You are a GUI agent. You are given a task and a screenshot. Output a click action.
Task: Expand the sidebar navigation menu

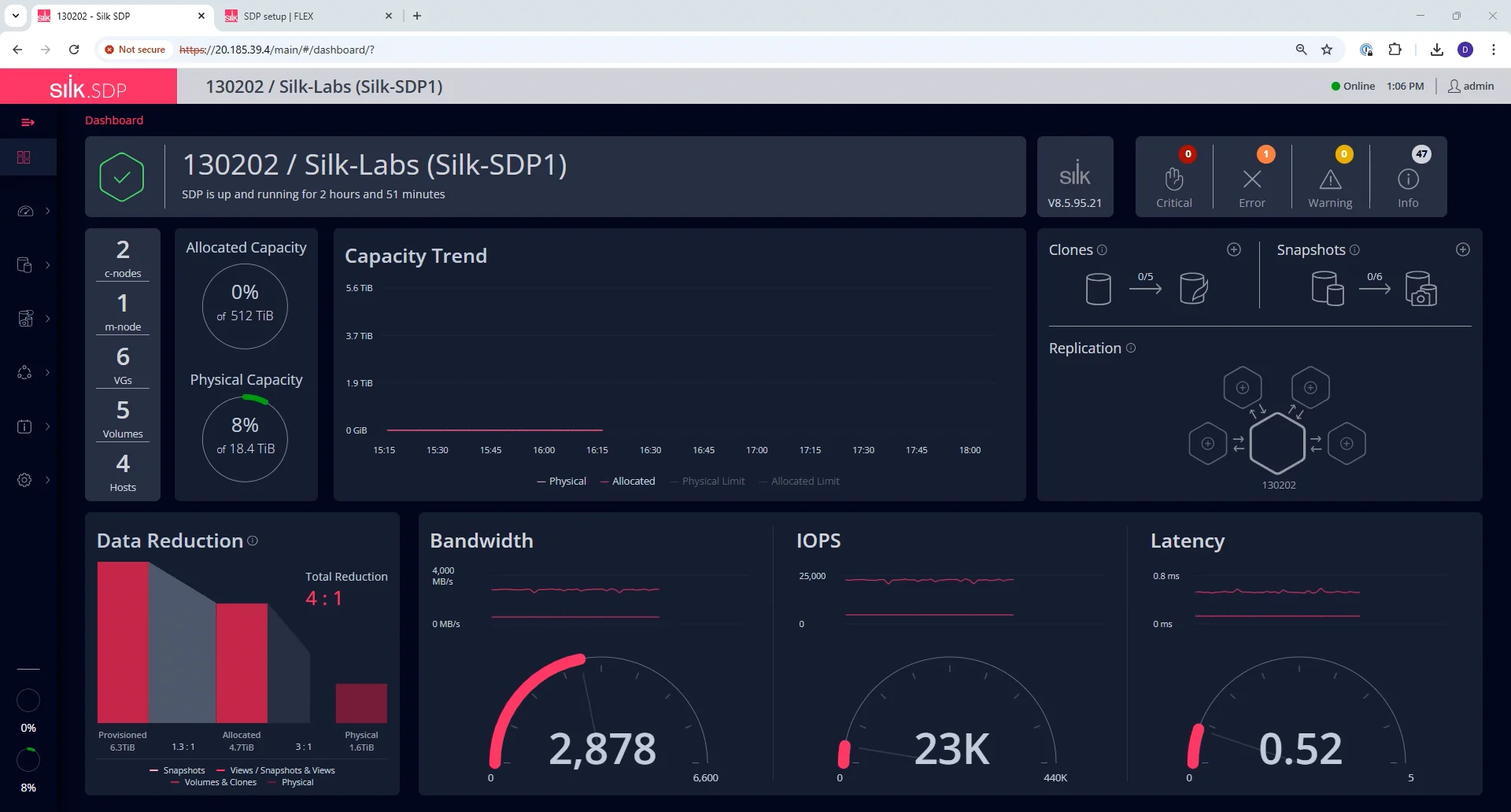(x=28, y=122)
